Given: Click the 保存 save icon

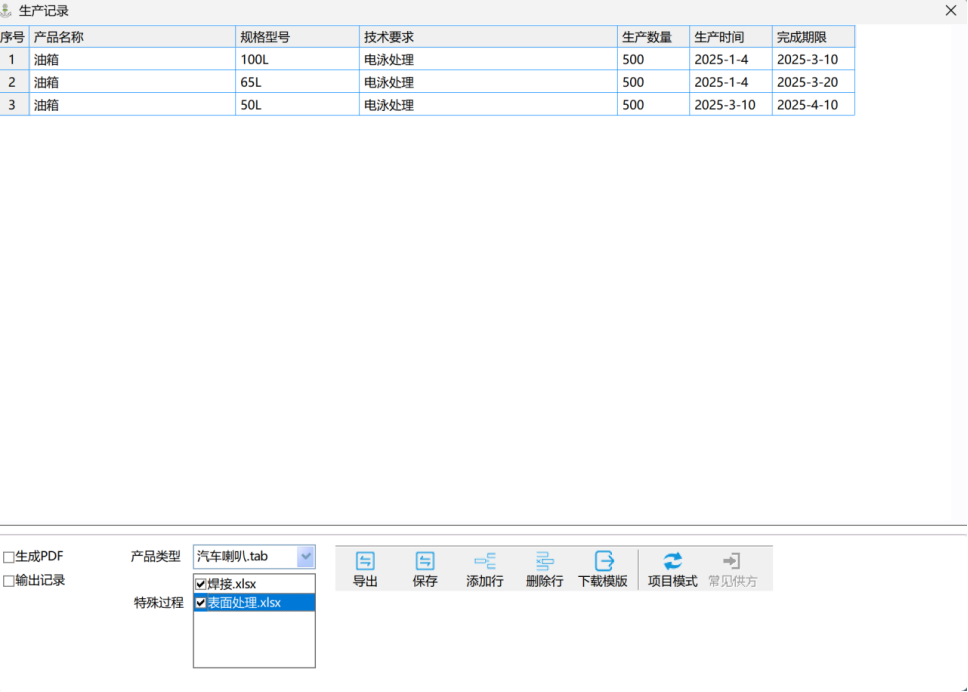Looking at the screenshot, I should 425,562.
